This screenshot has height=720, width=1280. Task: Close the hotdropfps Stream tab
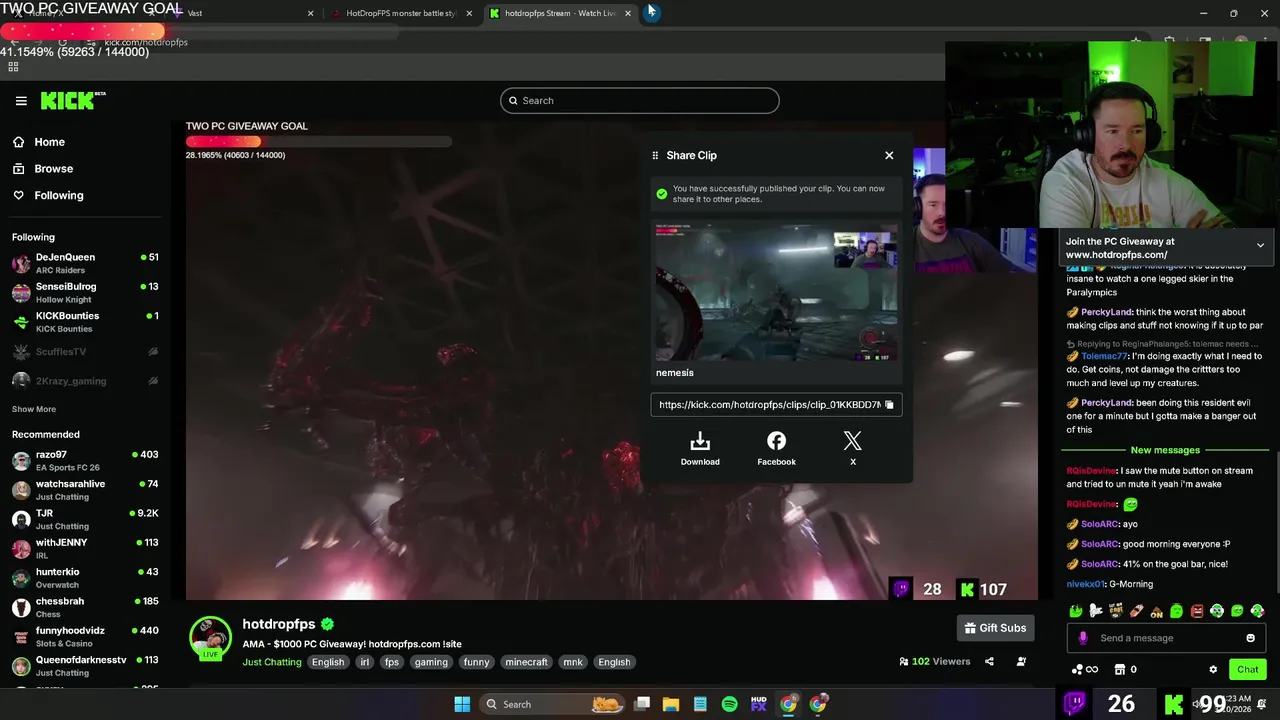coord(628,13)
